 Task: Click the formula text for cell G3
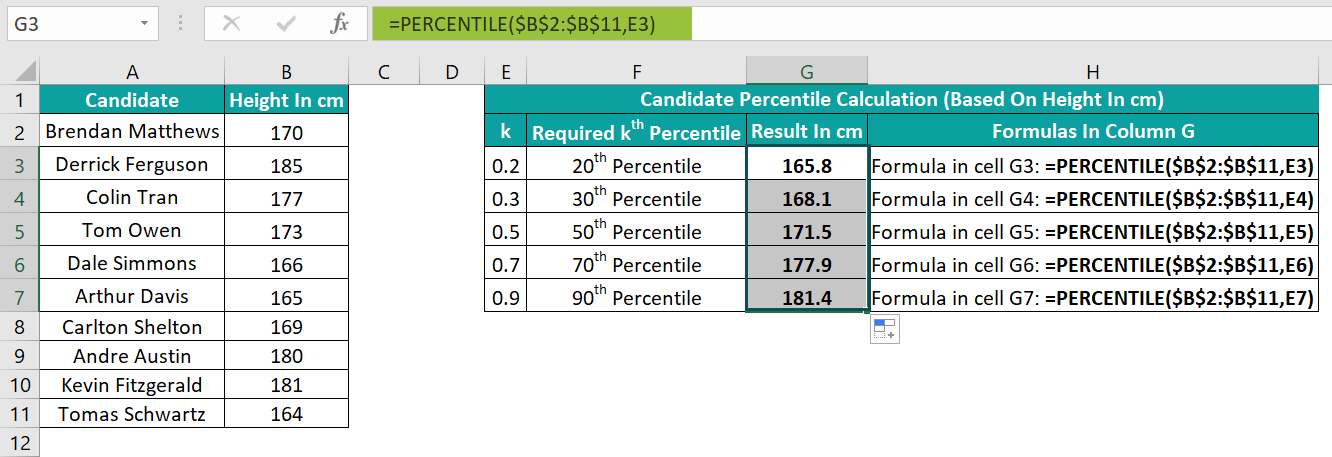click(x=1093, y=166)
